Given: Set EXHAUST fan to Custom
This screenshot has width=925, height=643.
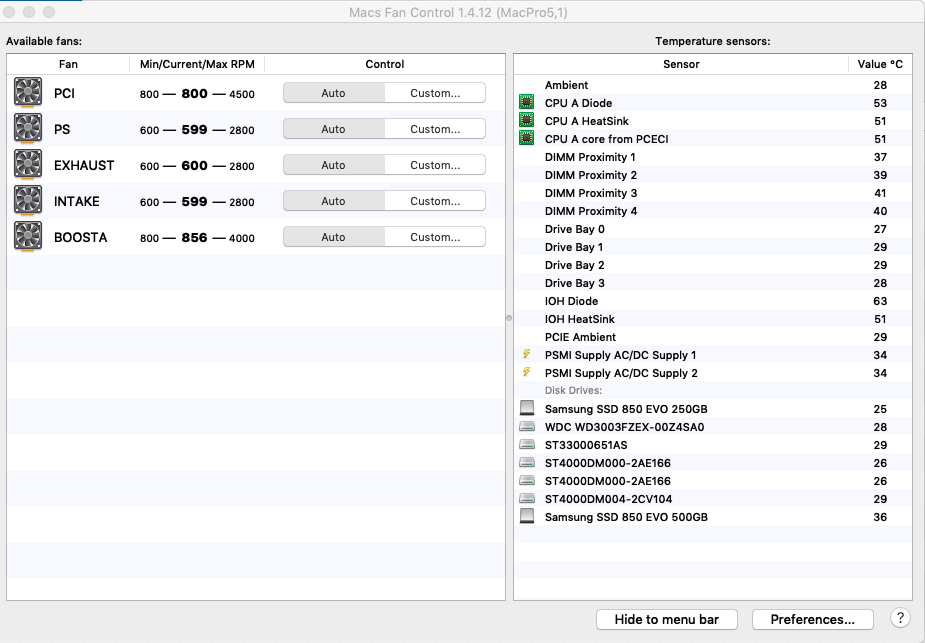Looking at the screenshot, I should (x=435, y=165).
